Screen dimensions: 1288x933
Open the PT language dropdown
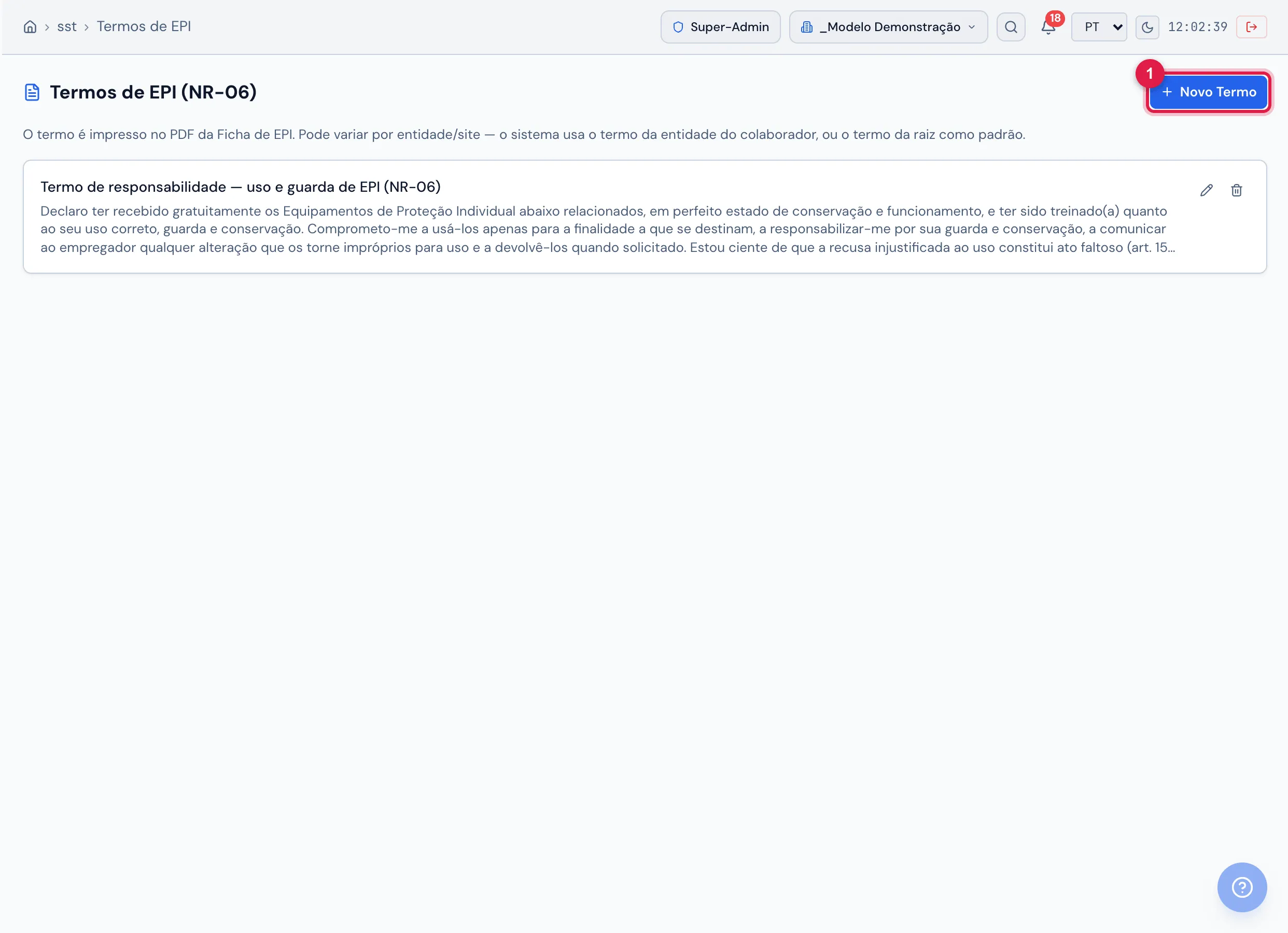[x=1098, y=26]
